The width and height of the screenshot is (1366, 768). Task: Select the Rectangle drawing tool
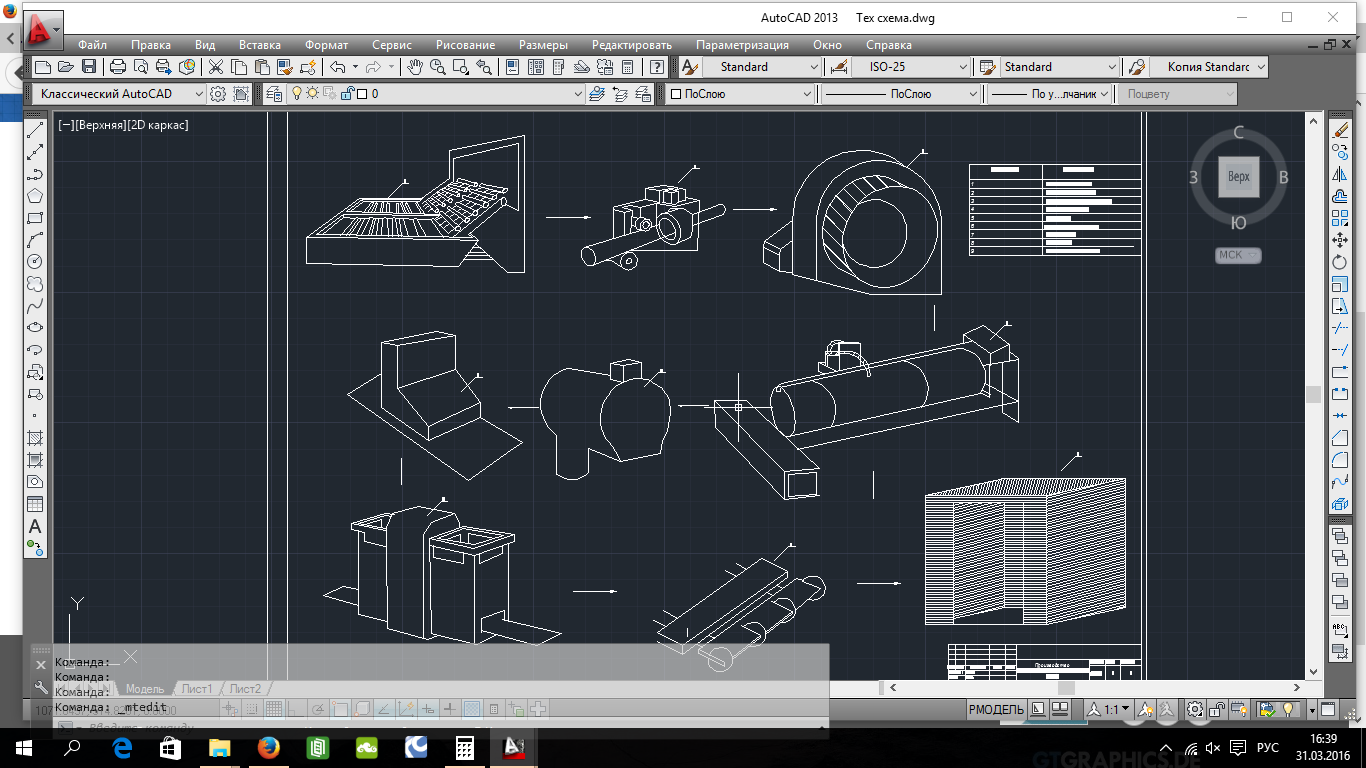35,218
